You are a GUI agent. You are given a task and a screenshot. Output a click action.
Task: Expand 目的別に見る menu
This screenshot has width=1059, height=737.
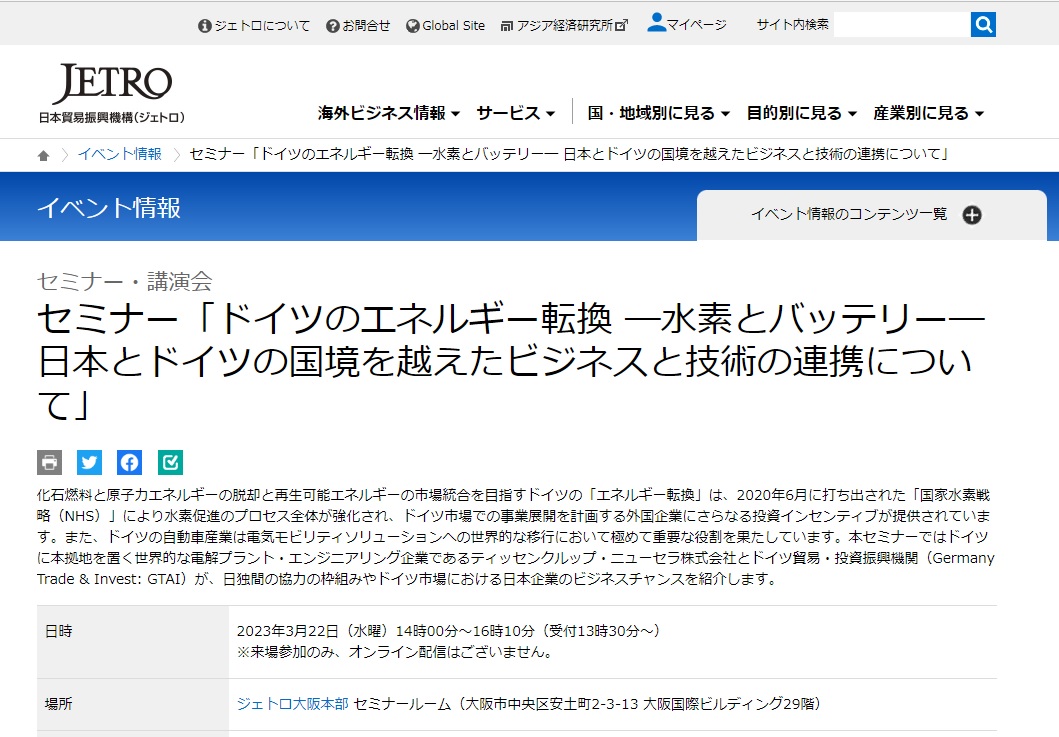[x=801, y=113]
